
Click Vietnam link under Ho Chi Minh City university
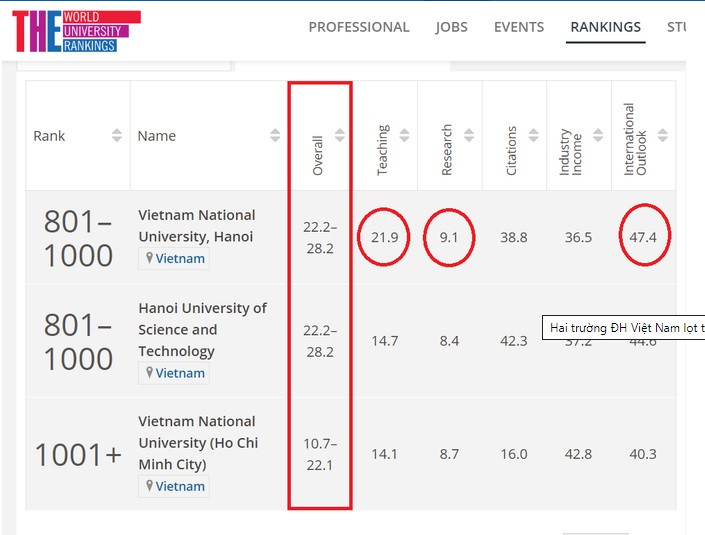tap(179, 486)
